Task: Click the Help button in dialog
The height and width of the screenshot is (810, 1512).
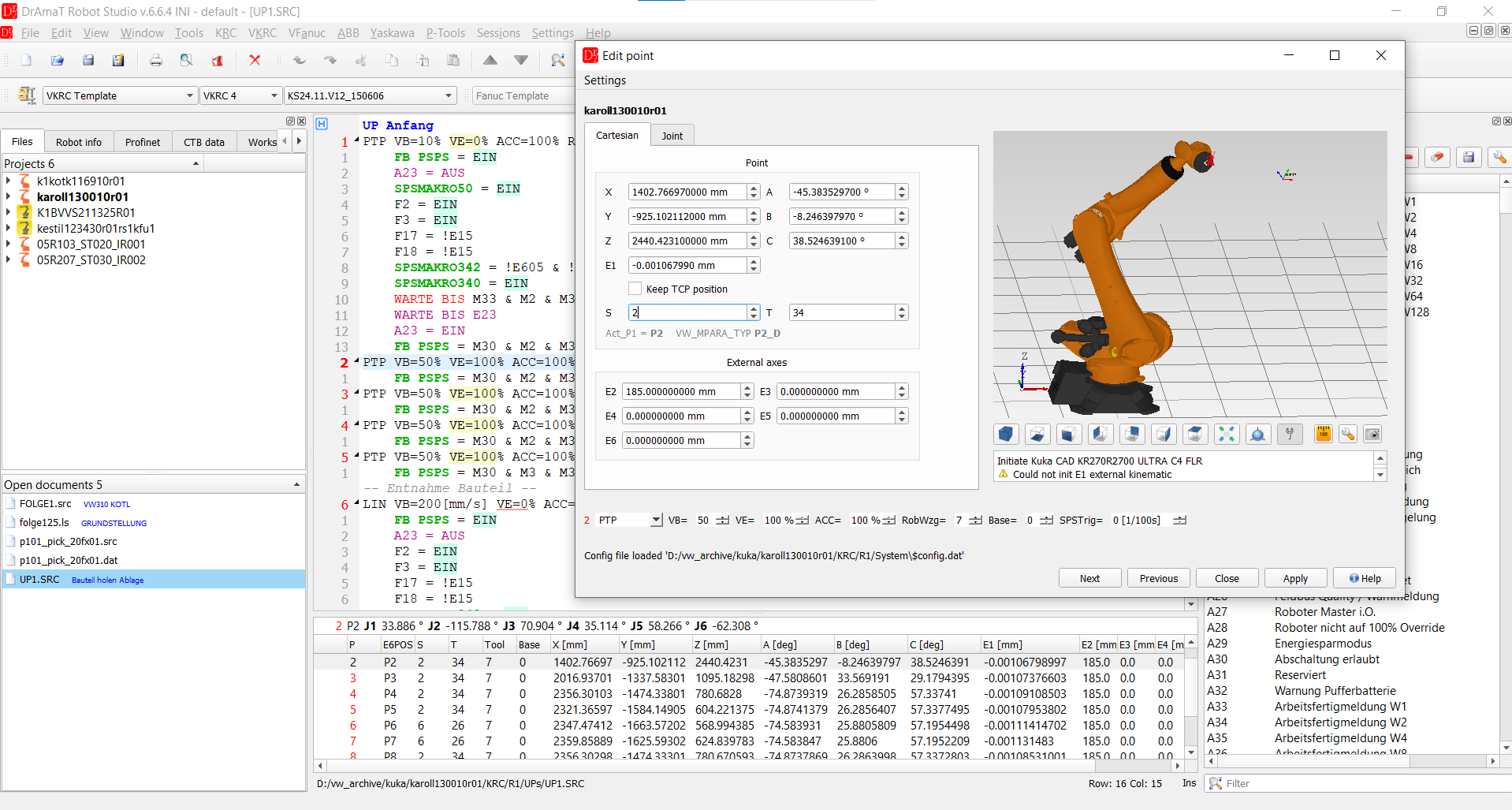Action: (1365, 578)
